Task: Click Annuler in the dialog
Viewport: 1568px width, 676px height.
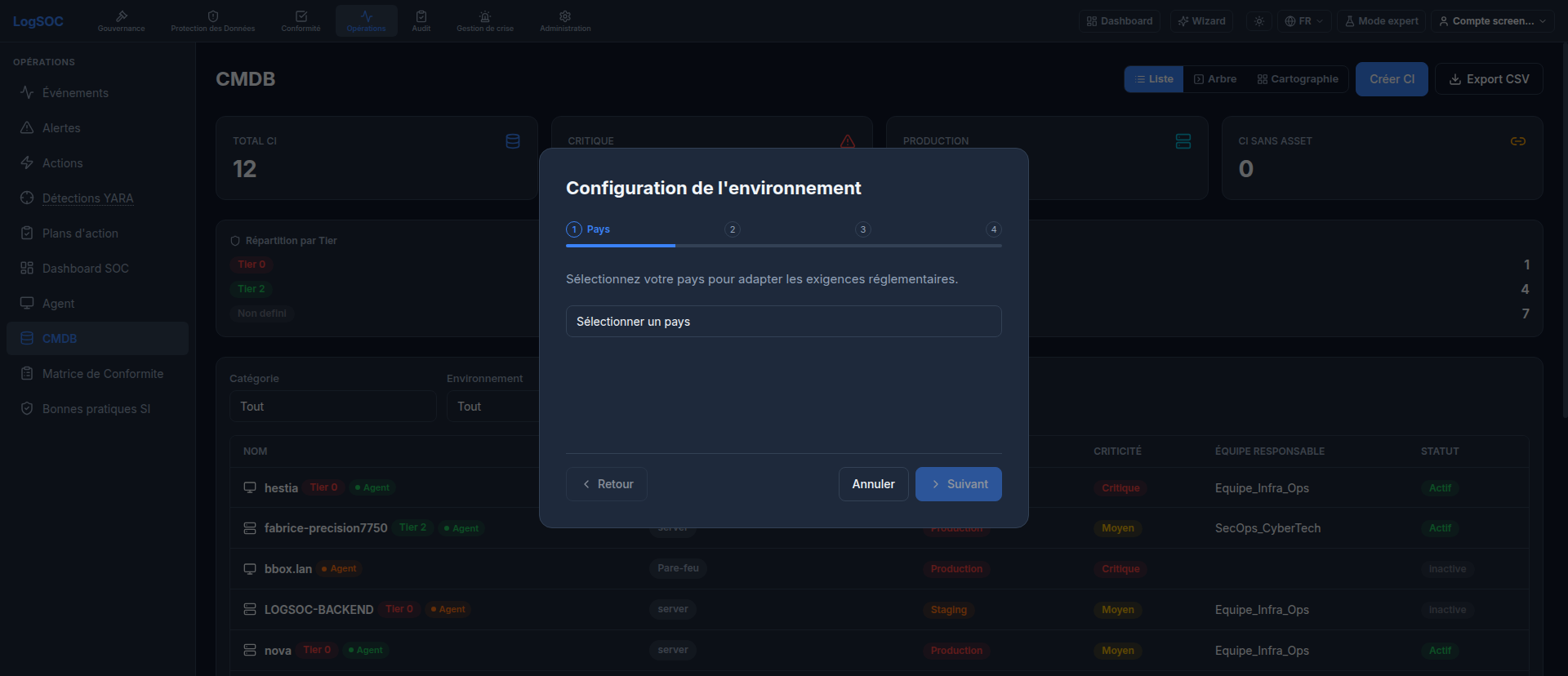Action: 873,484
